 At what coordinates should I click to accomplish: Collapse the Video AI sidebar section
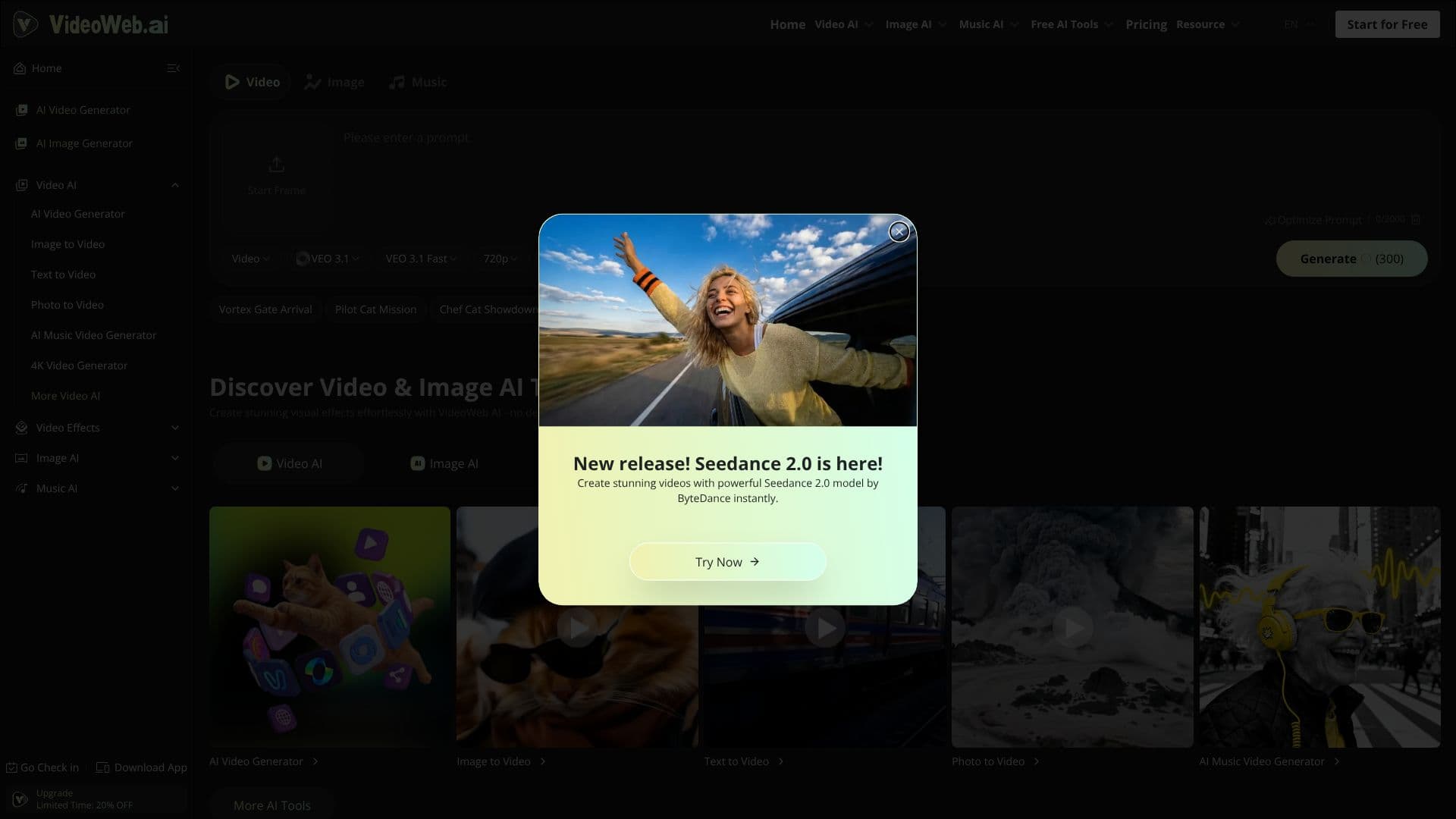pyautogui.click(x=175, y=185)
